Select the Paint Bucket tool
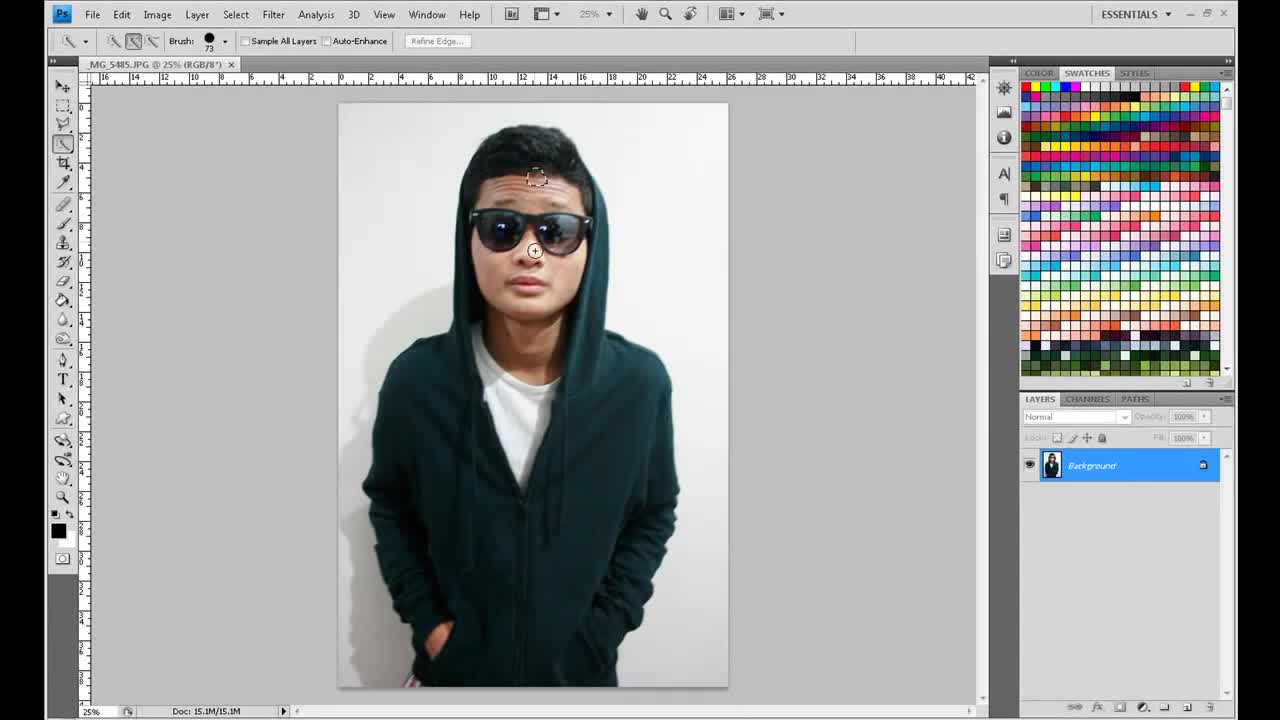The height and width of the screenshot is (720, 1280). pos(63,300)
